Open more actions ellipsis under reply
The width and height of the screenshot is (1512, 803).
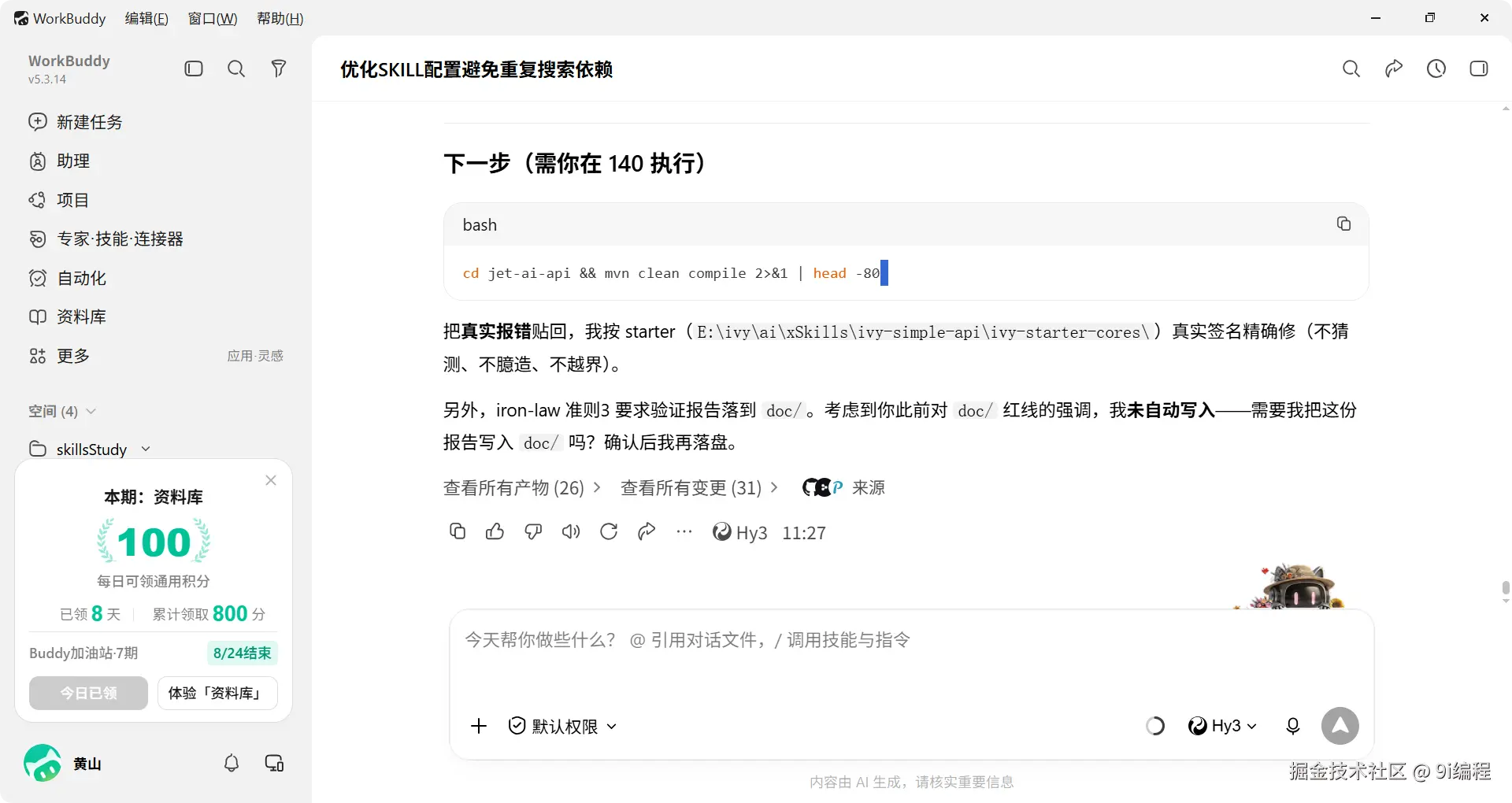[684, 531]
